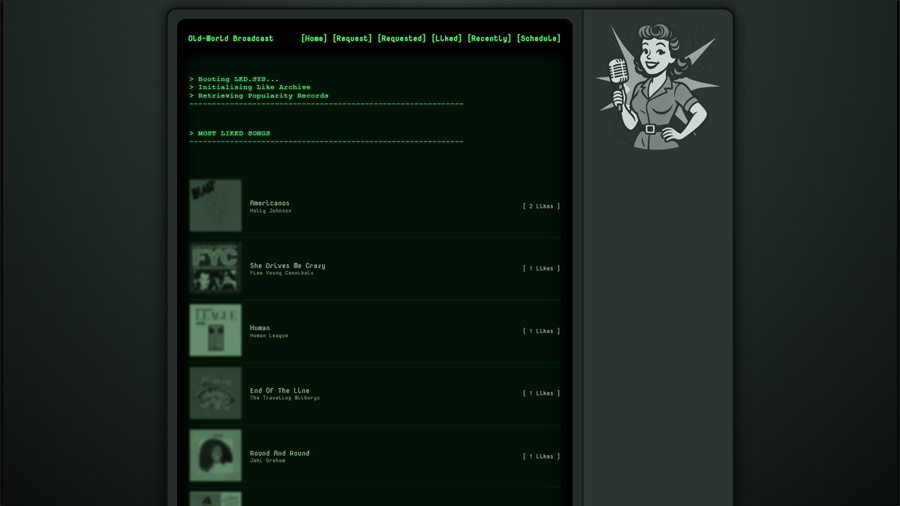Click the End Of The Line title
This screenshot has height=506, width=900.
pos(280,391)
